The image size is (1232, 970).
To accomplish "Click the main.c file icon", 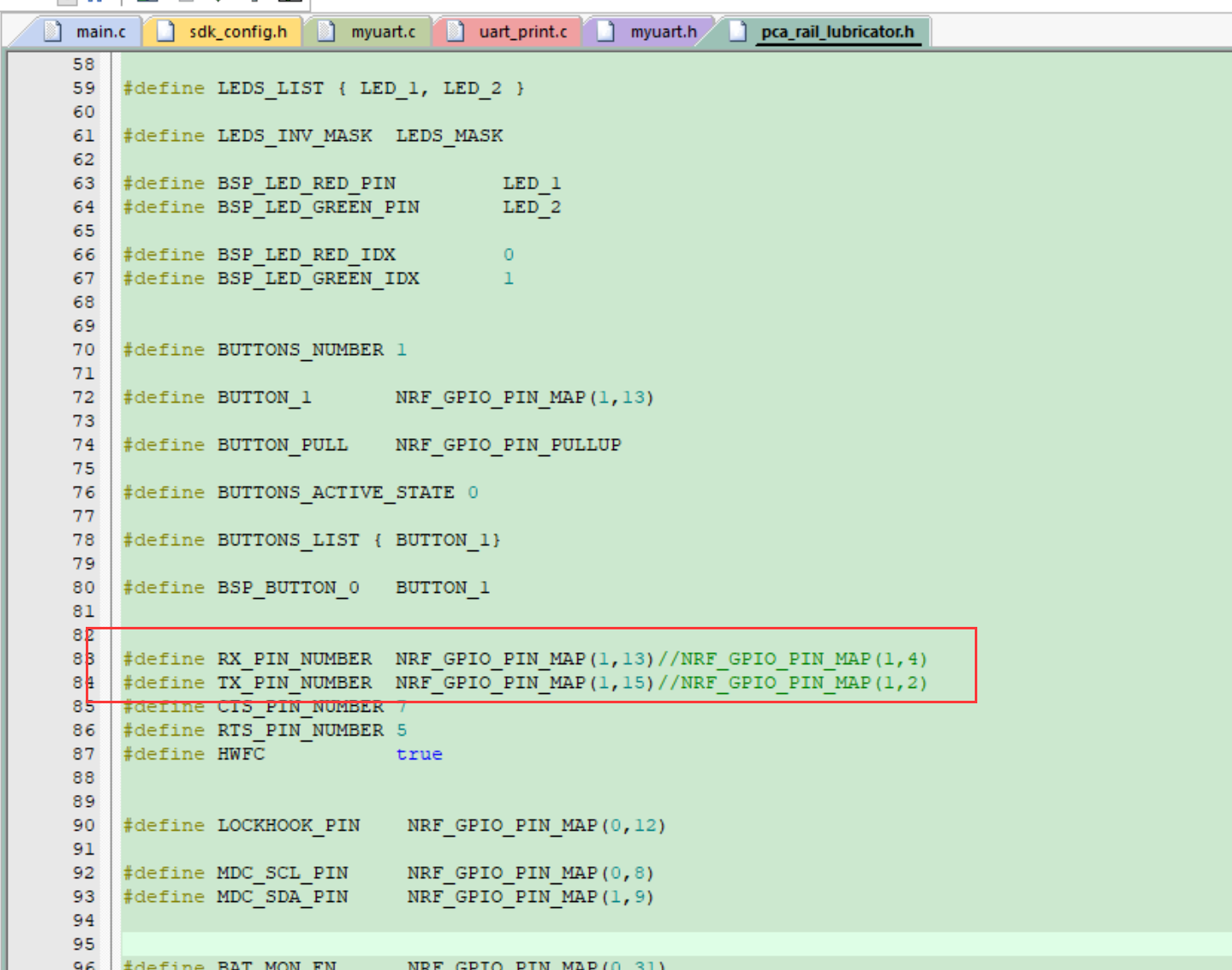I will pyautogui.click(x=53, y=31).
